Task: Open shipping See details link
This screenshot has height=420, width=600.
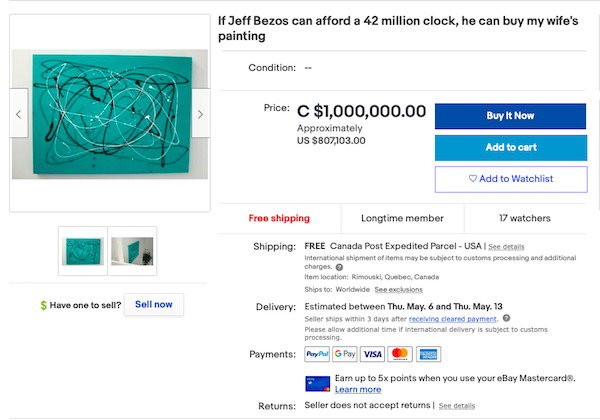Action: pos(506,246)
